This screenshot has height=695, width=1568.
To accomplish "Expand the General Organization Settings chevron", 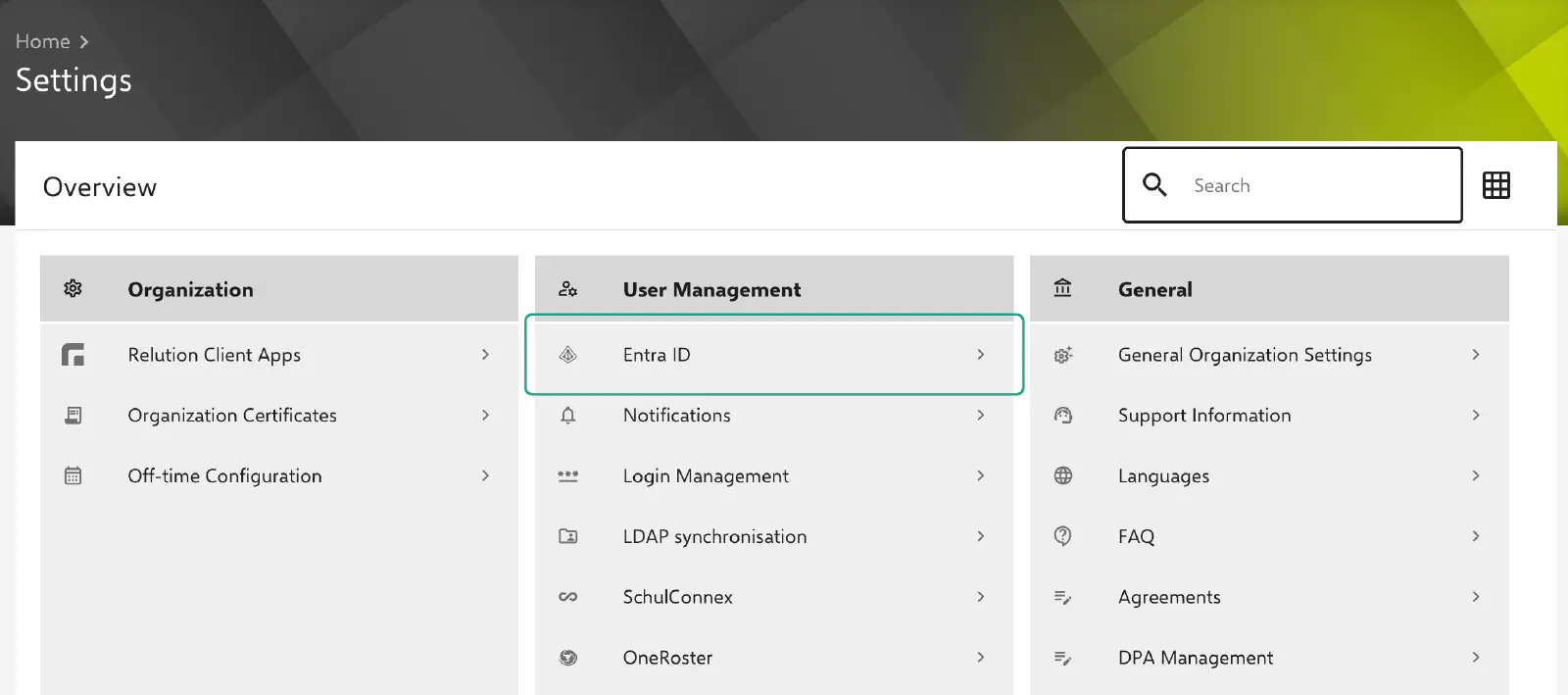I will coord(1476,355).
